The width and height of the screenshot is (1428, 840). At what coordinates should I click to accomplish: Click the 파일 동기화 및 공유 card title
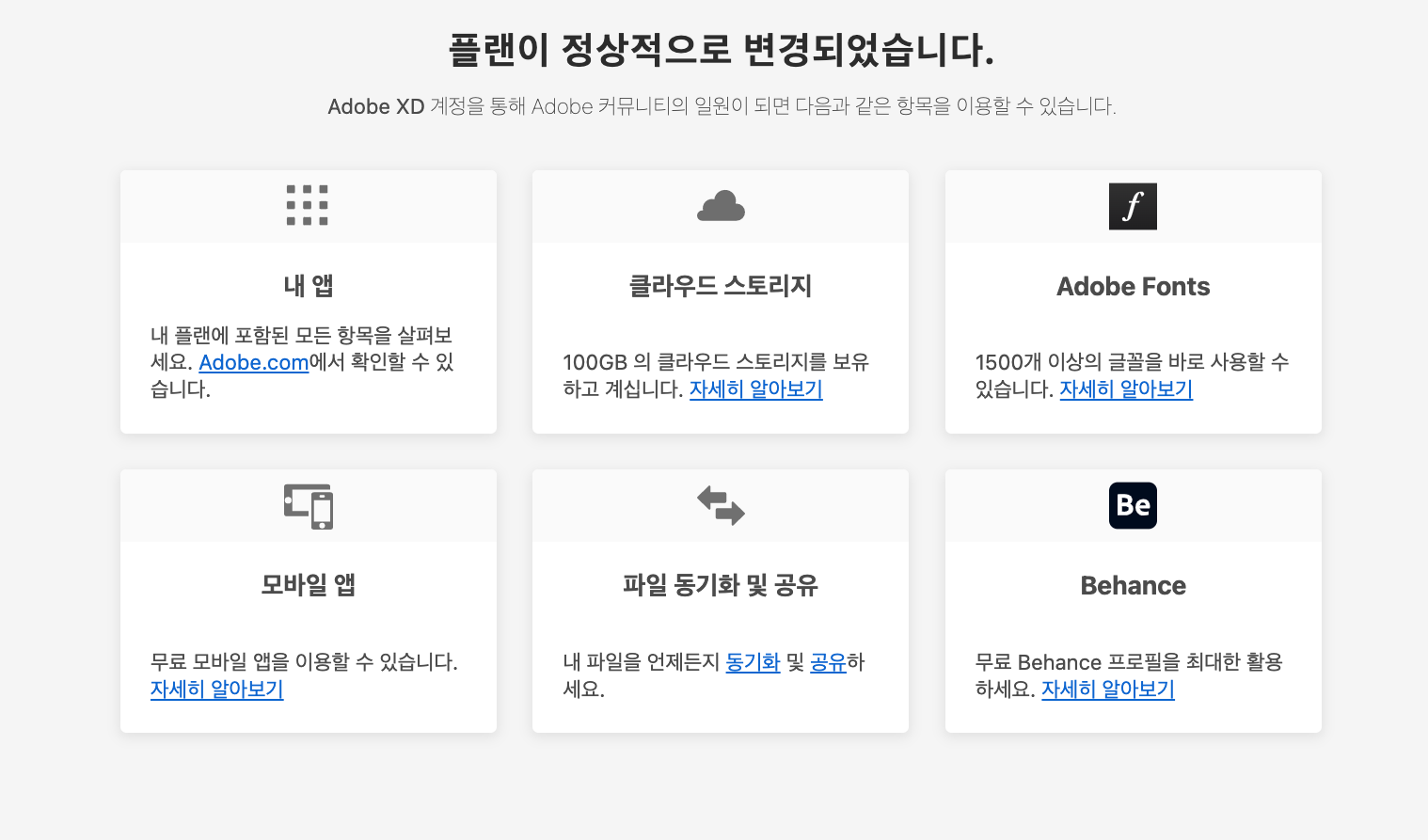click(721, 585)
